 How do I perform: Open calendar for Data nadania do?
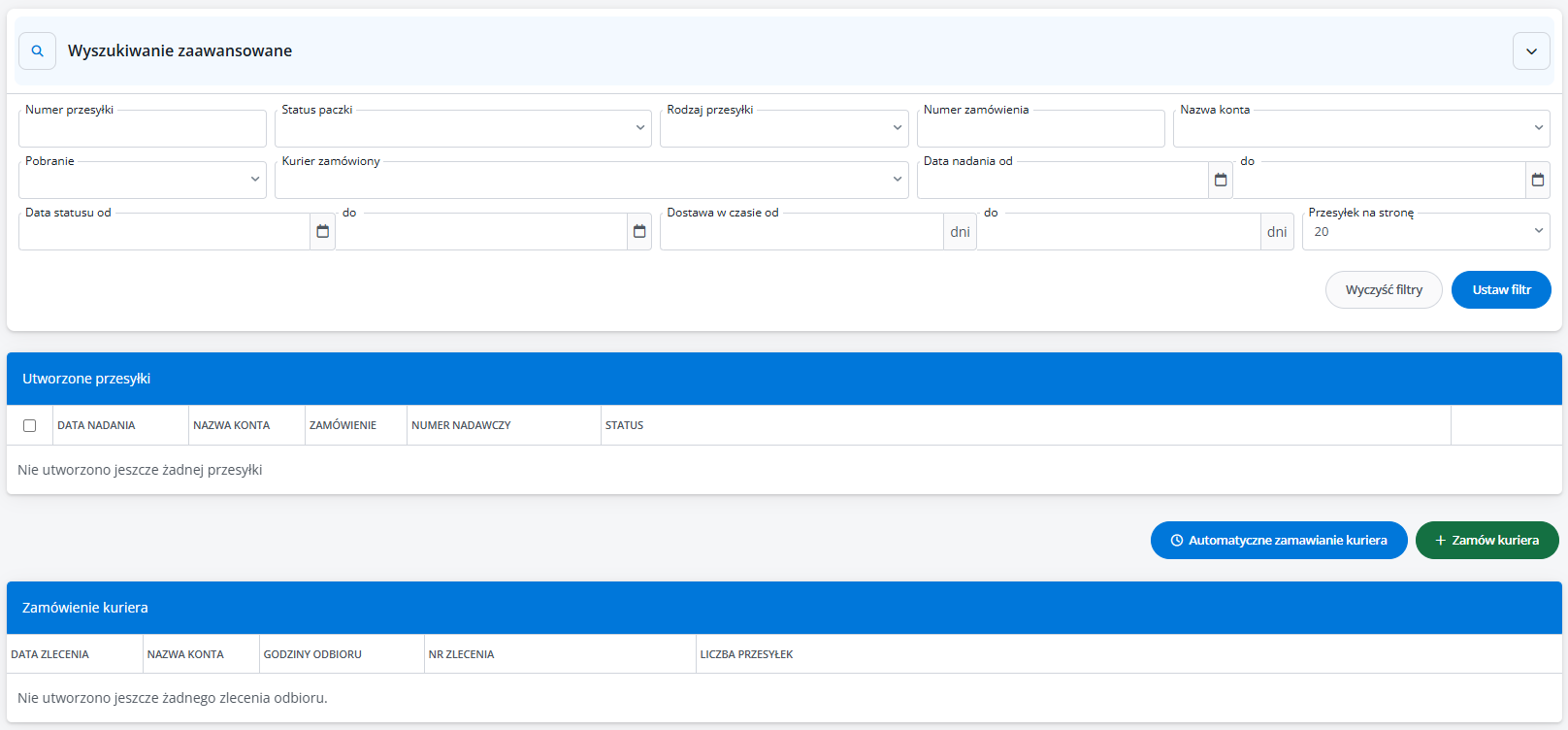(x=1537, y=180)
